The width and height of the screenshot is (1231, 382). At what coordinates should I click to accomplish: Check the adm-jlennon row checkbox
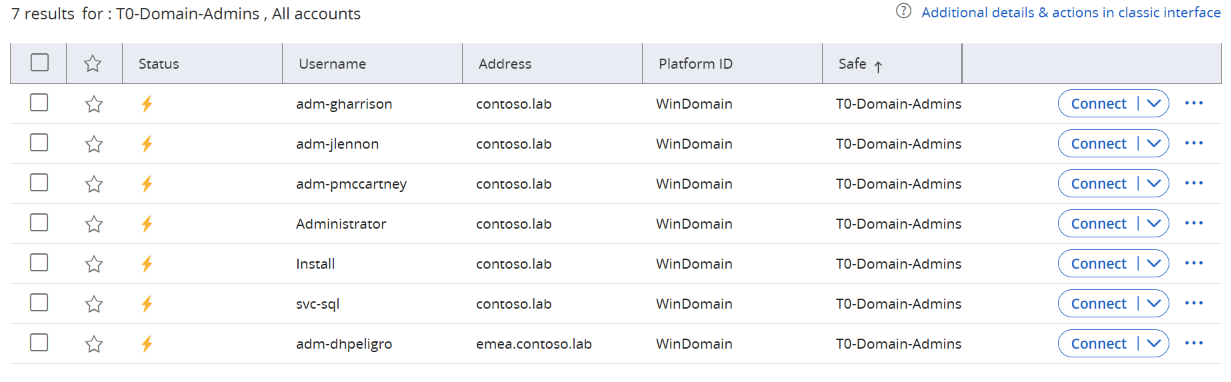[x=39, y=142]
